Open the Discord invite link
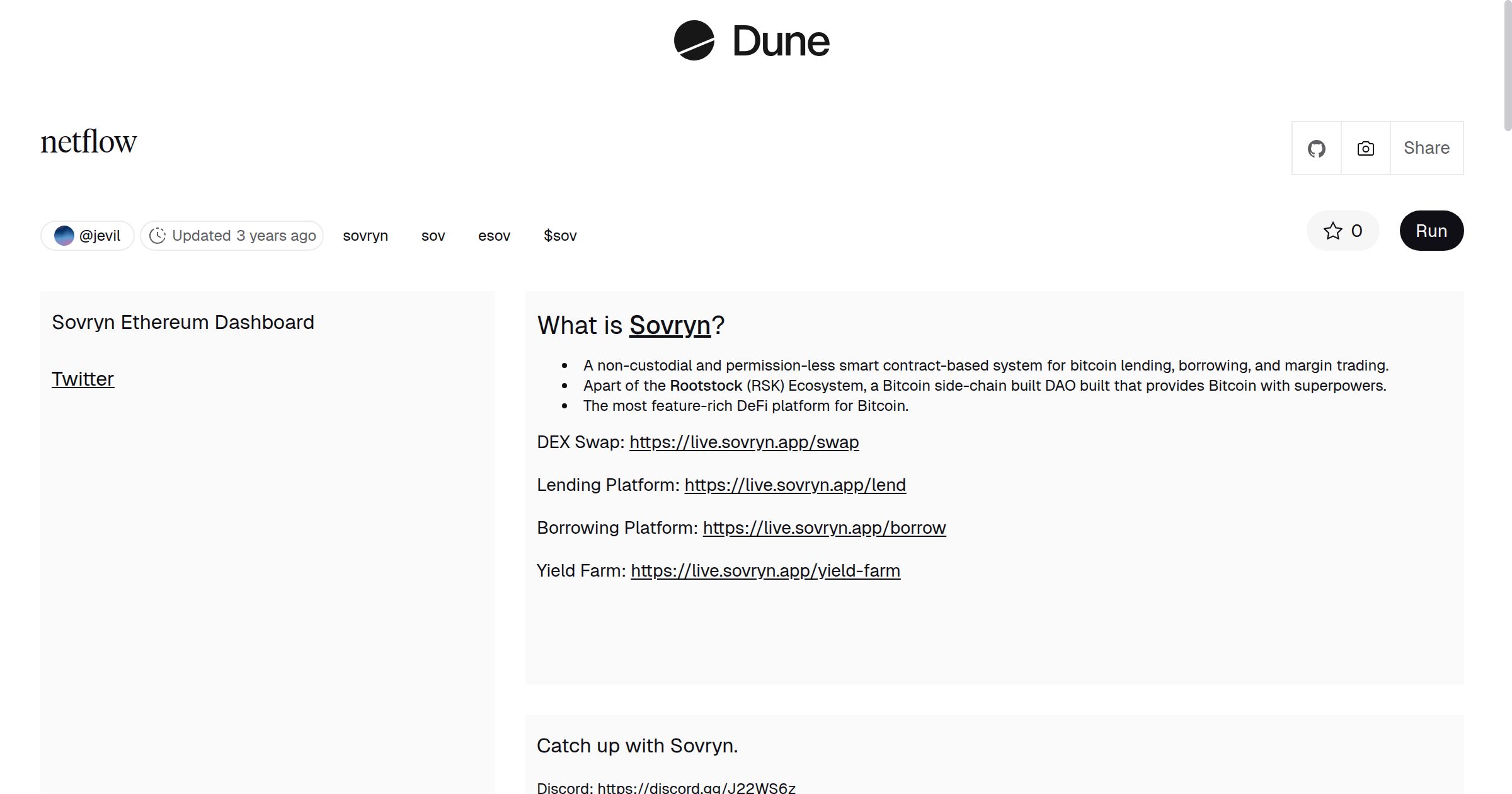 click(x=696, y=788)
